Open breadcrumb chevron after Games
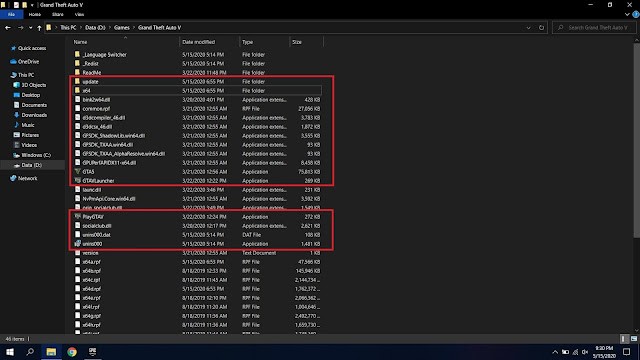Screen dimensions: 640x360 (x=134, y=28)
